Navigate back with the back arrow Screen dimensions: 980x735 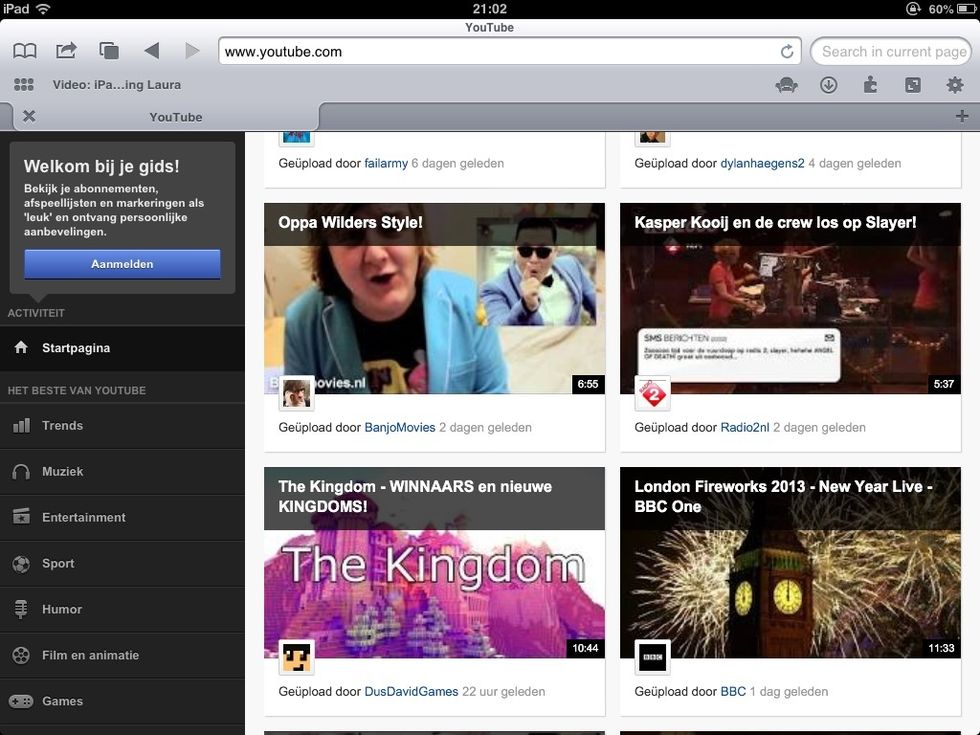click(150, 51)
